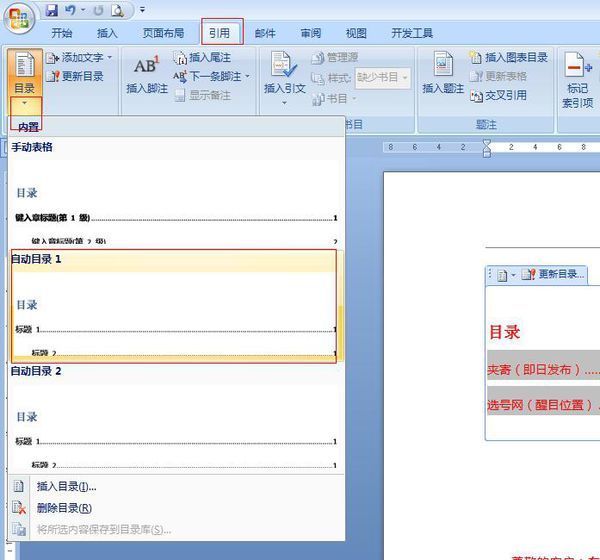This screenshot has height=560, width=600.
Task: Click 更新目录... above the document TOC
Action: point(553,274)
